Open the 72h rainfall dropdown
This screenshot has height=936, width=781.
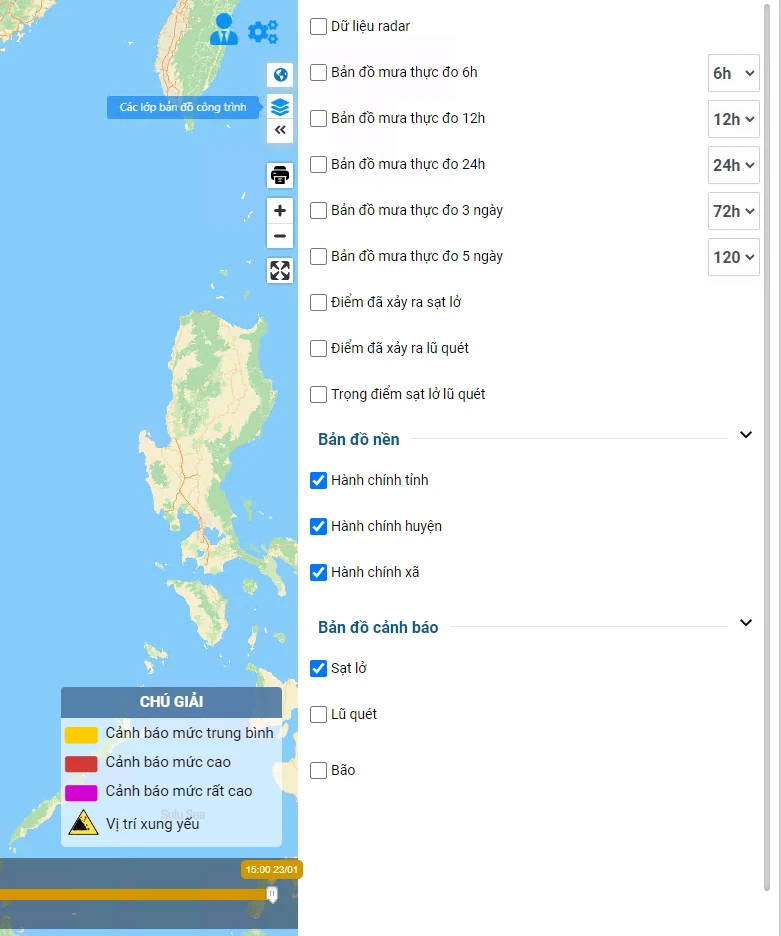(x=734, y=211)
